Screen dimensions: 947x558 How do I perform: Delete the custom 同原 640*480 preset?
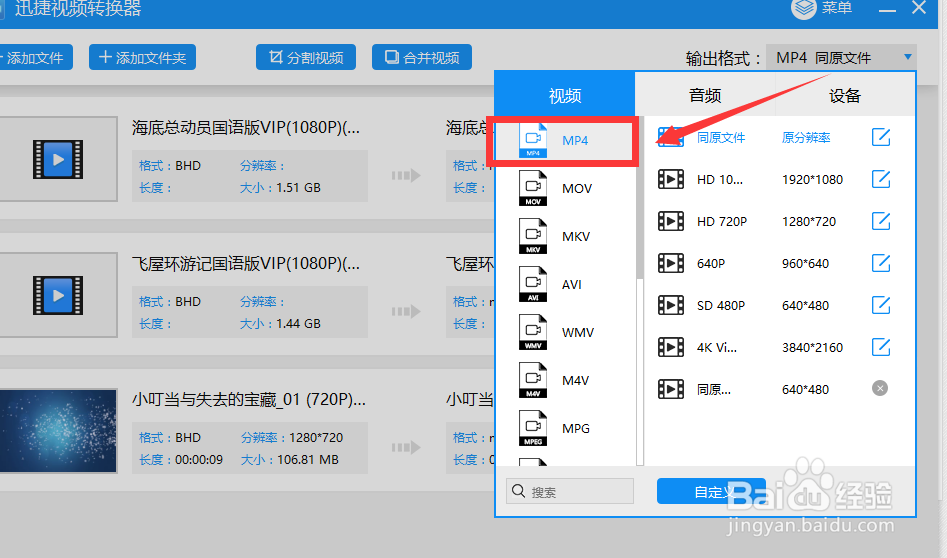coord(880,388)
